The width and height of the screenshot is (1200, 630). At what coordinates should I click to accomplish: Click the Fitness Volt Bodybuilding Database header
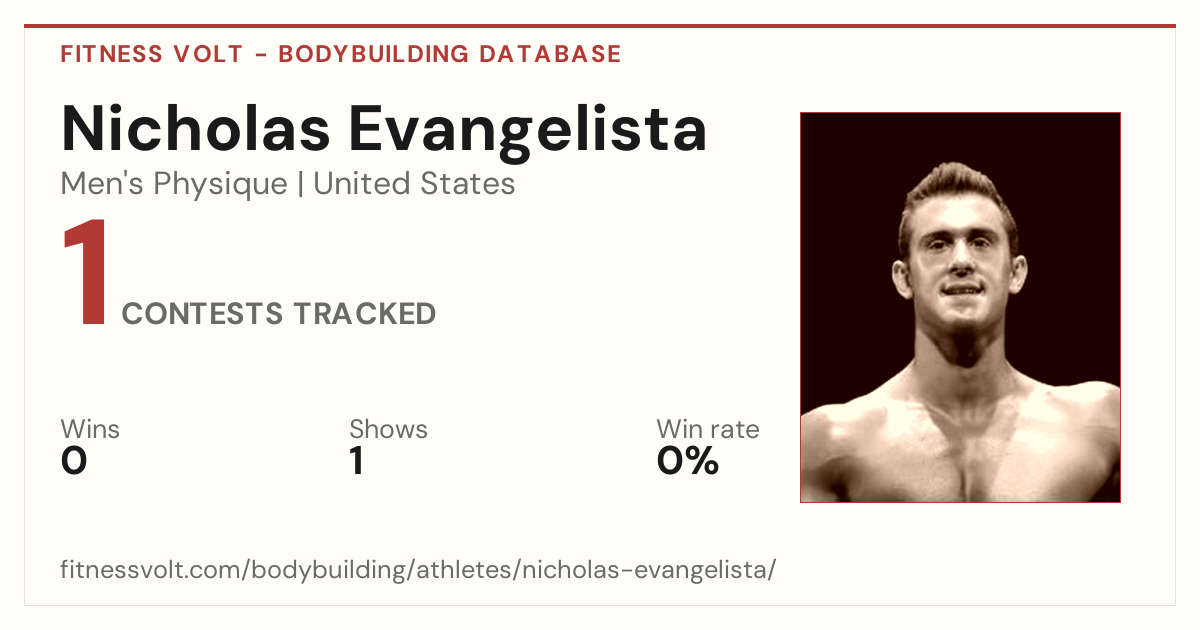(x=341, y=54)
